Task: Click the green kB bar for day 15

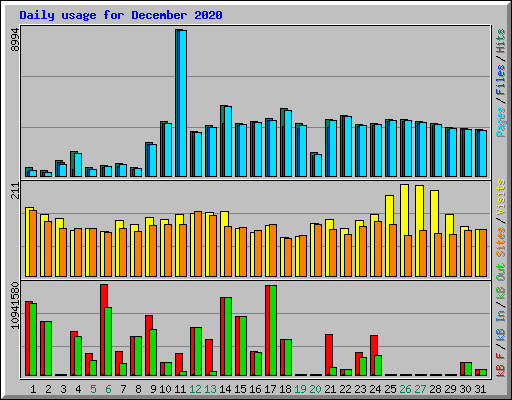Action: 243,346
